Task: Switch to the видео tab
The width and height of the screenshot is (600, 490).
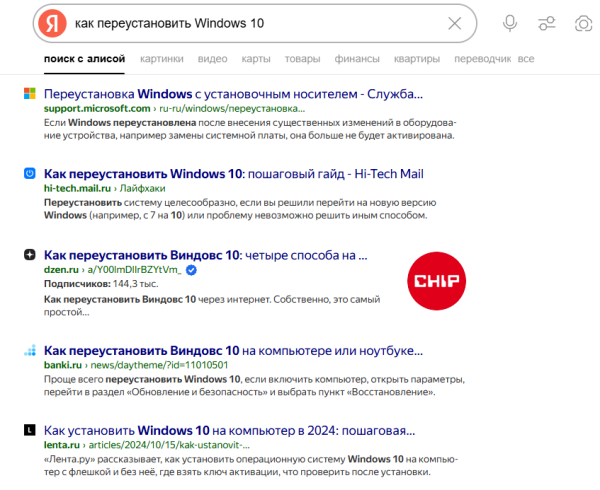Action: (212, 59)
